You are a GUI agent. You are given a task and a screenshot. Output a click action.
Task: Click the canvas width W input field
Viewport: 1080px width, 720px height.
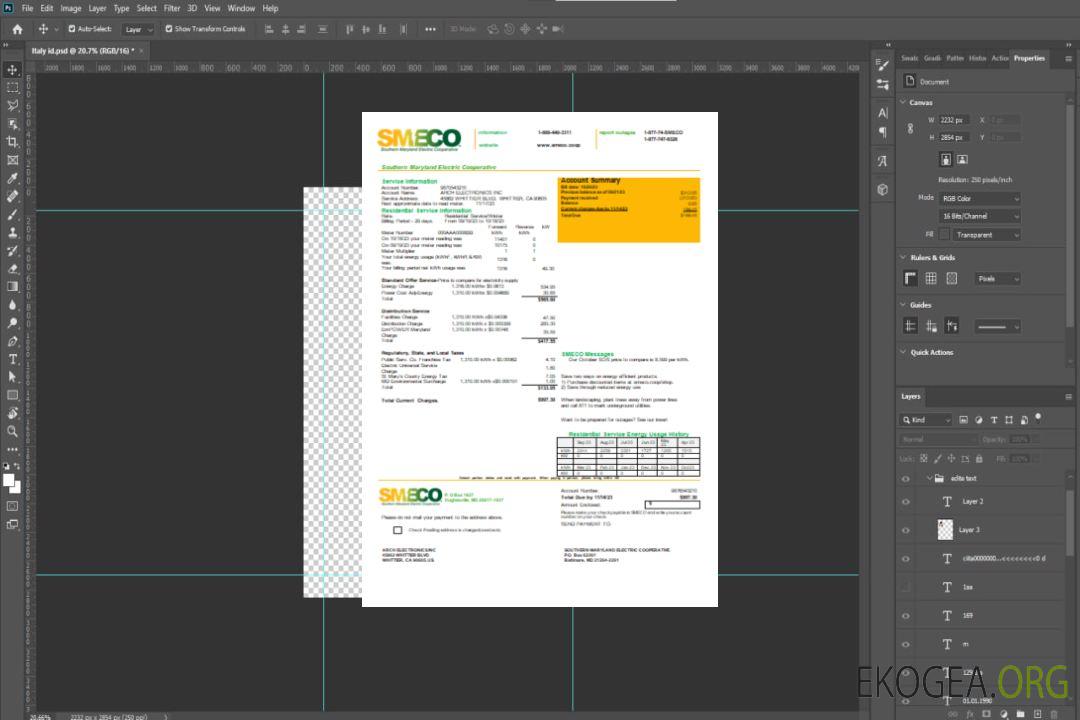953,120
